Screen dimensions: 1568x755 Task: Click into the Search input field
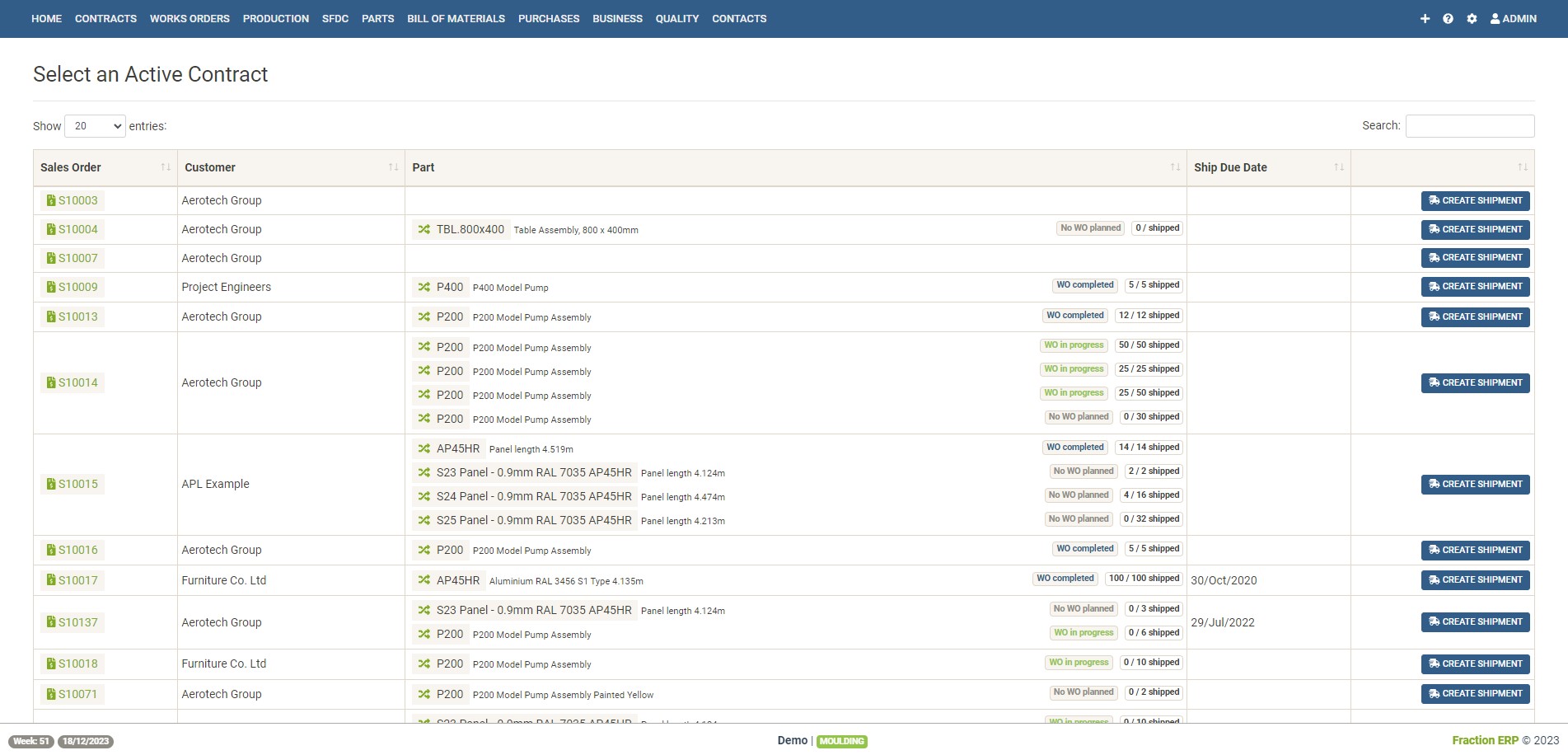[1469, 126]
